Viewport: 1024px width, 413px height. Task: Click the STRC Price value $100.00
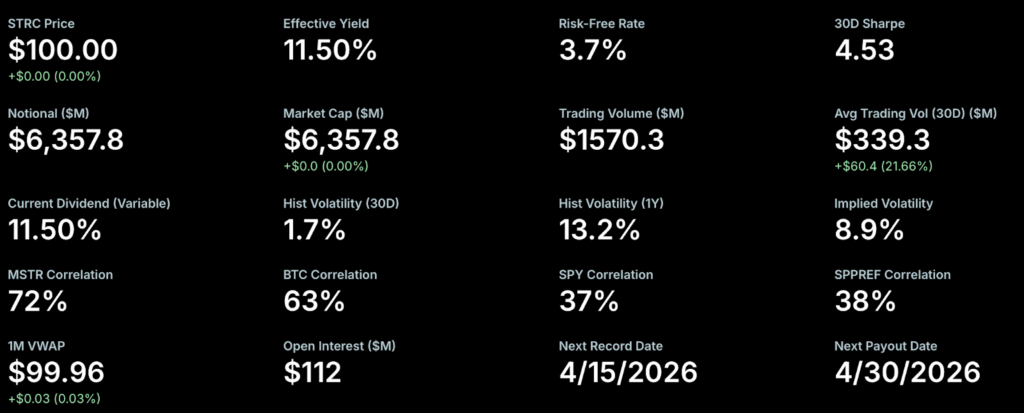63,50
